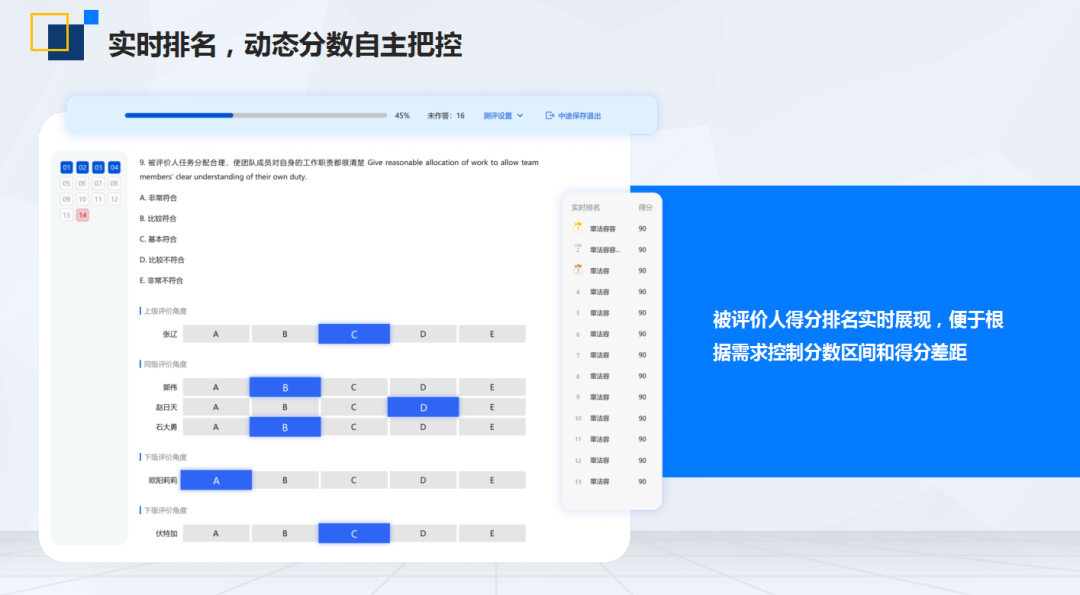Open the red-highlighted question 14
1080x595 pixels.
pos(81,215)
